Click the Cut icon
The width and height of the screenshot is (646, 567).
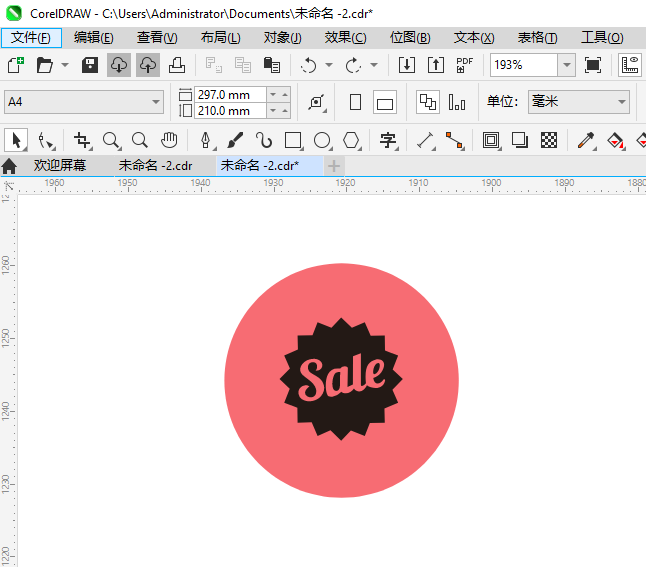coord(213,65)
